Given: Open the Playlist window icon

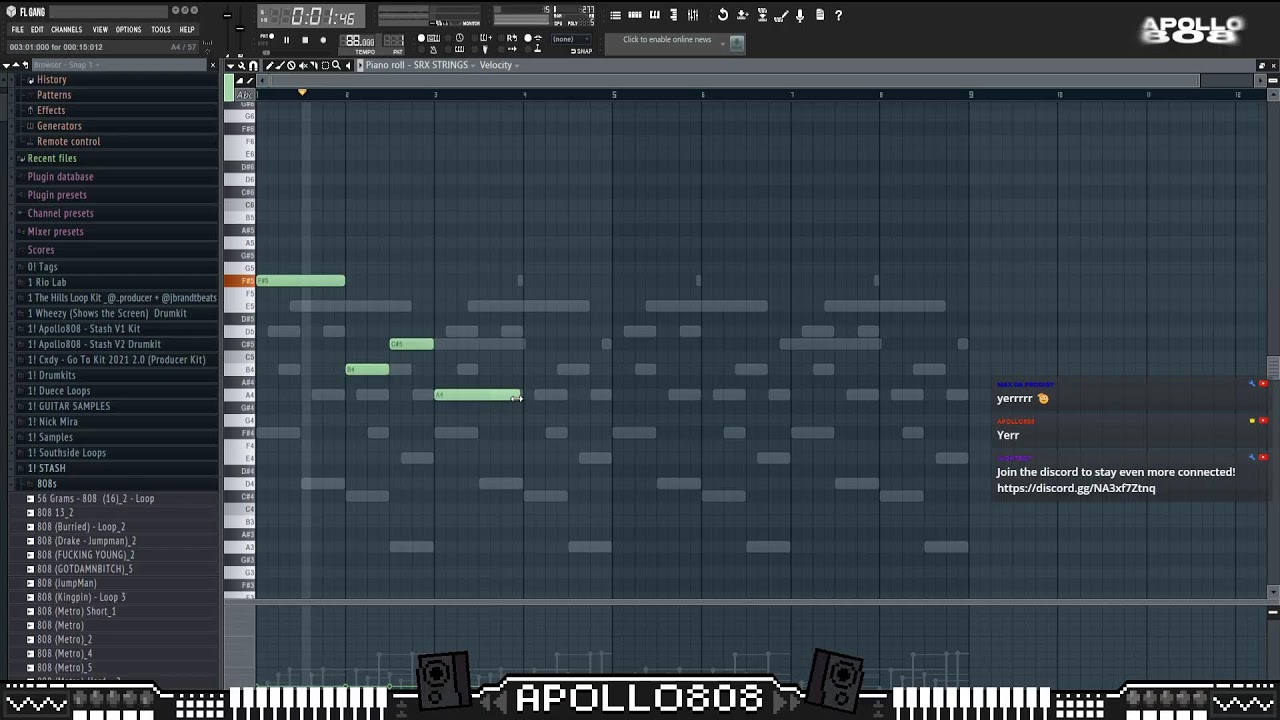Looking at the screenshot, I should (x=615, y=15).
